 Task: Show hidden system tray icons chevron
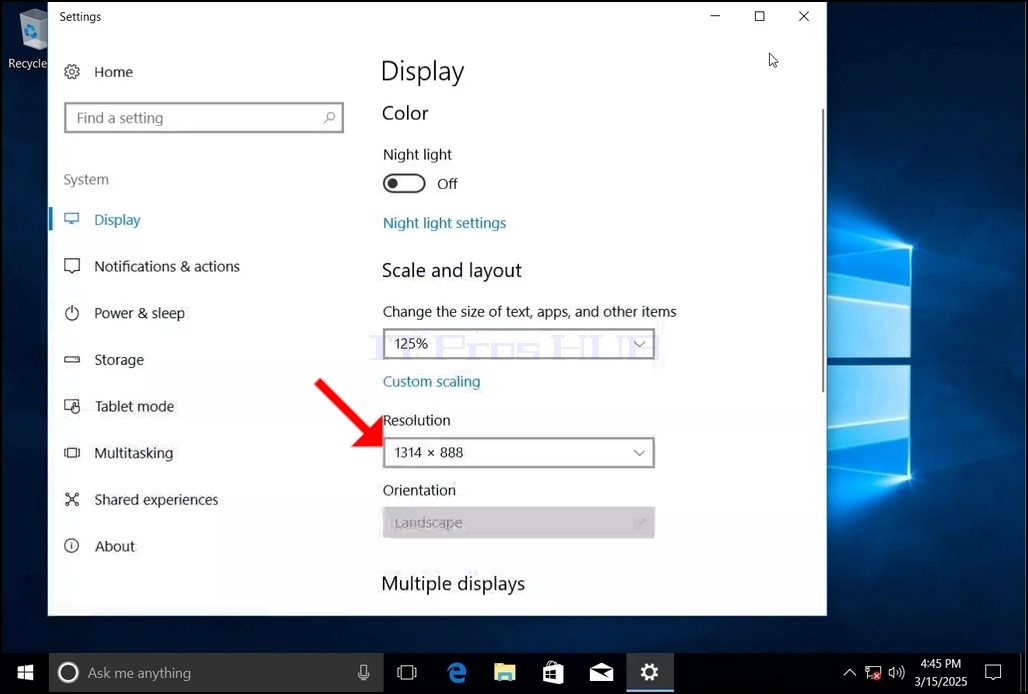point(849,672)
